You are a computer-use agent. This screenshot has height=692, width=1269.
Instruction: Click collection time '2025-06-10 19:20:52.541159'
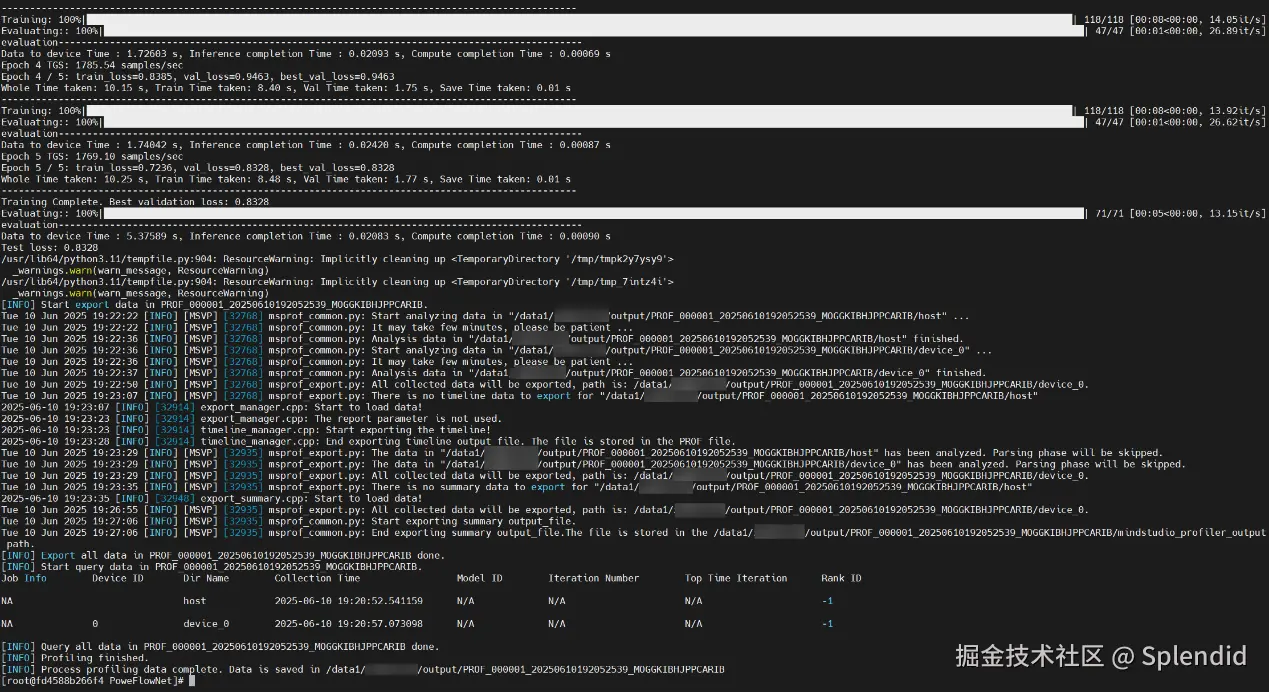(x=348, y=601)
